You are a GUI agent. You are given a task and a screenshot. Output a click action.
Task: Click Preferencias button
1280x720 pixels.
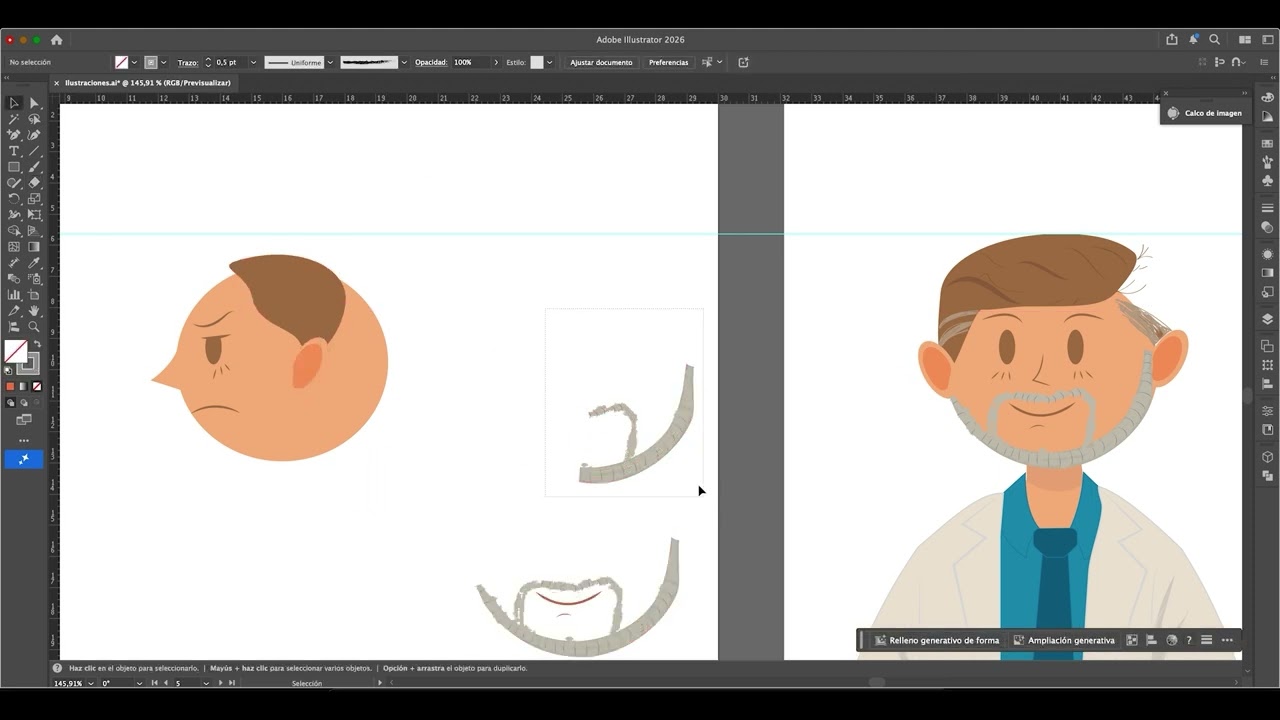click(x=668, y=62)
